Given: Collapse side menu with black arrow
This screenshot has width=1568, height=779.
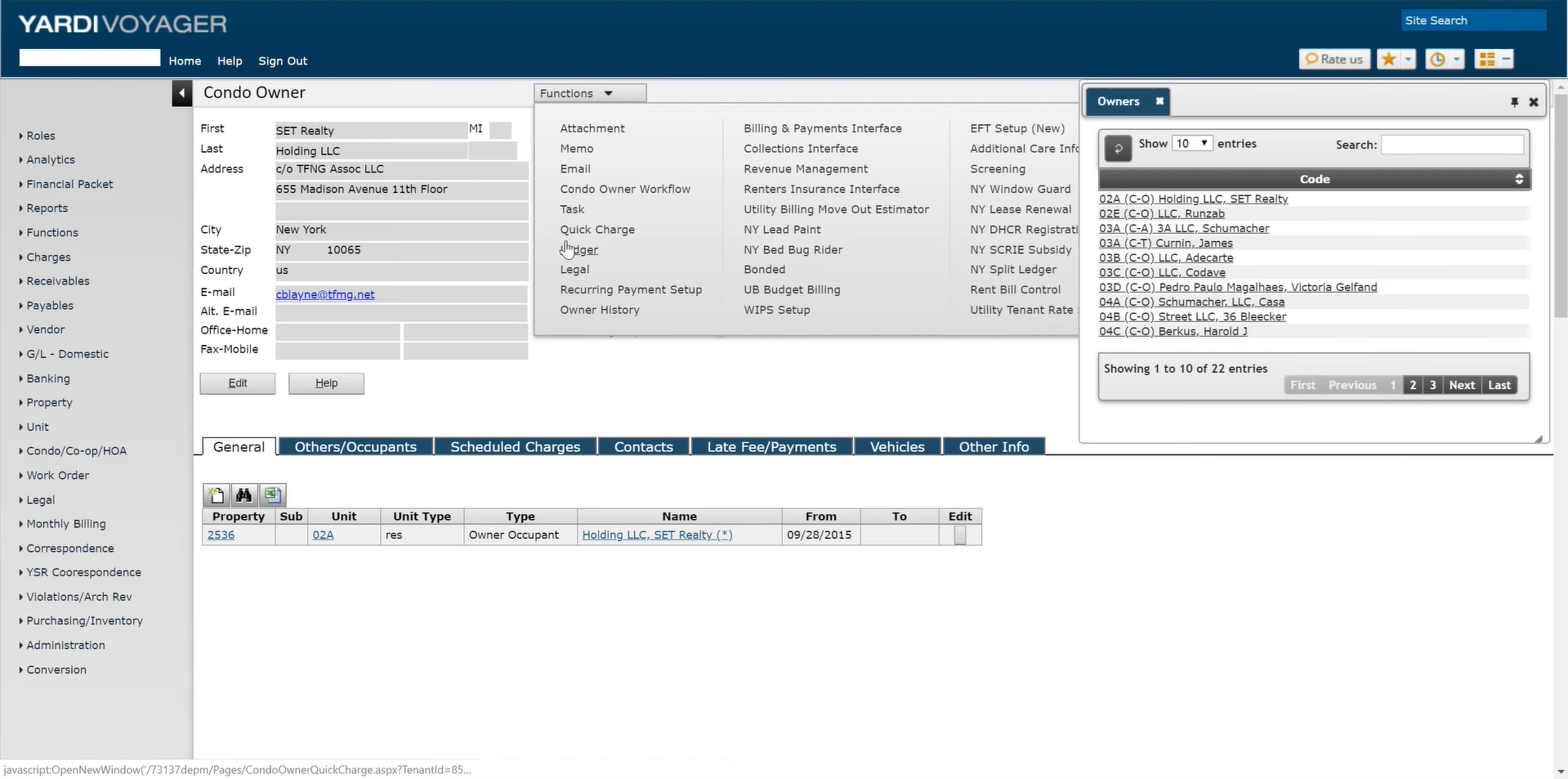Looking at the screenshot, I should coord(181,93).
